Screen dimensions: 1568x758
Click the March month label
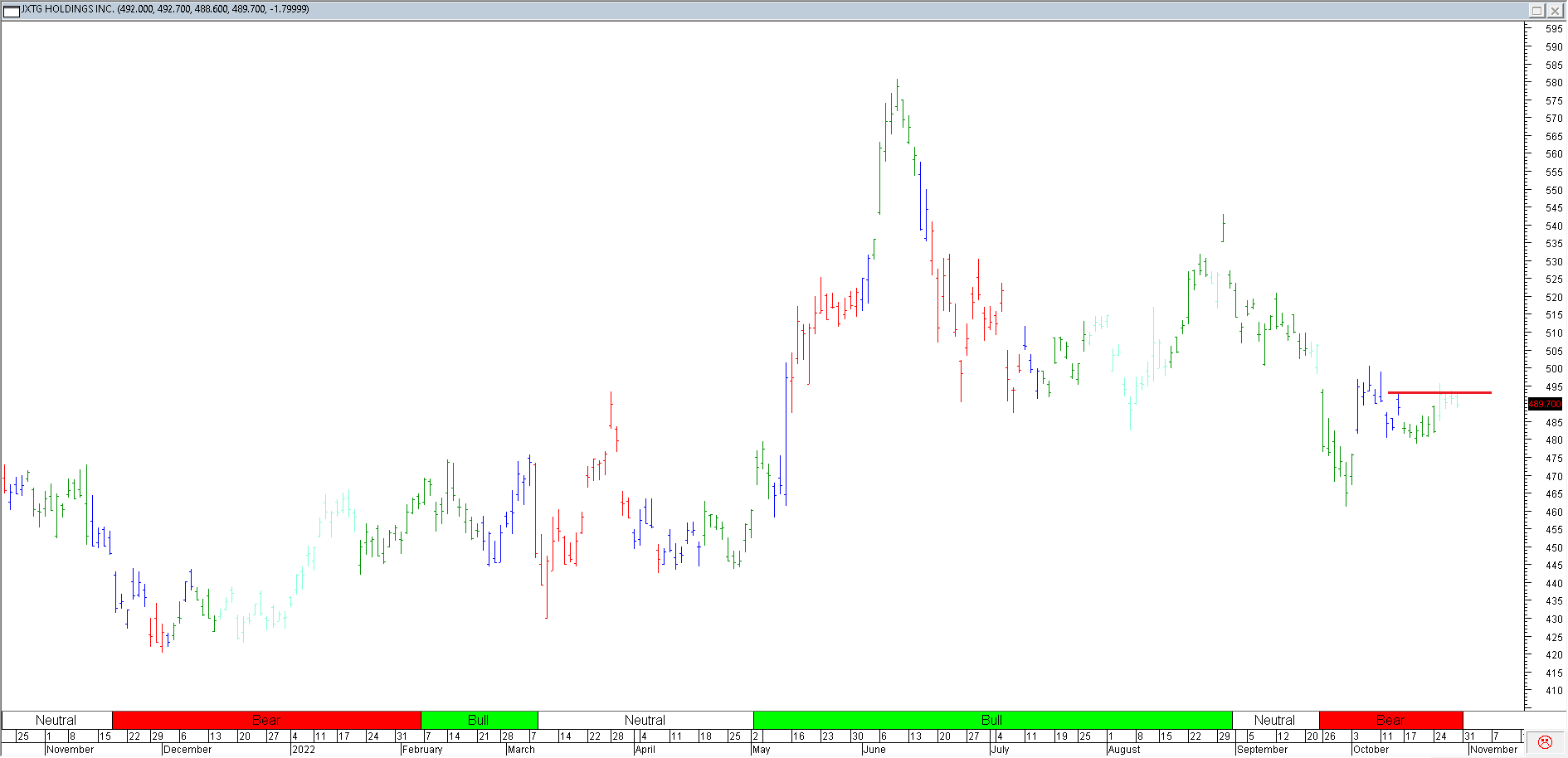[x=521, y=749]
